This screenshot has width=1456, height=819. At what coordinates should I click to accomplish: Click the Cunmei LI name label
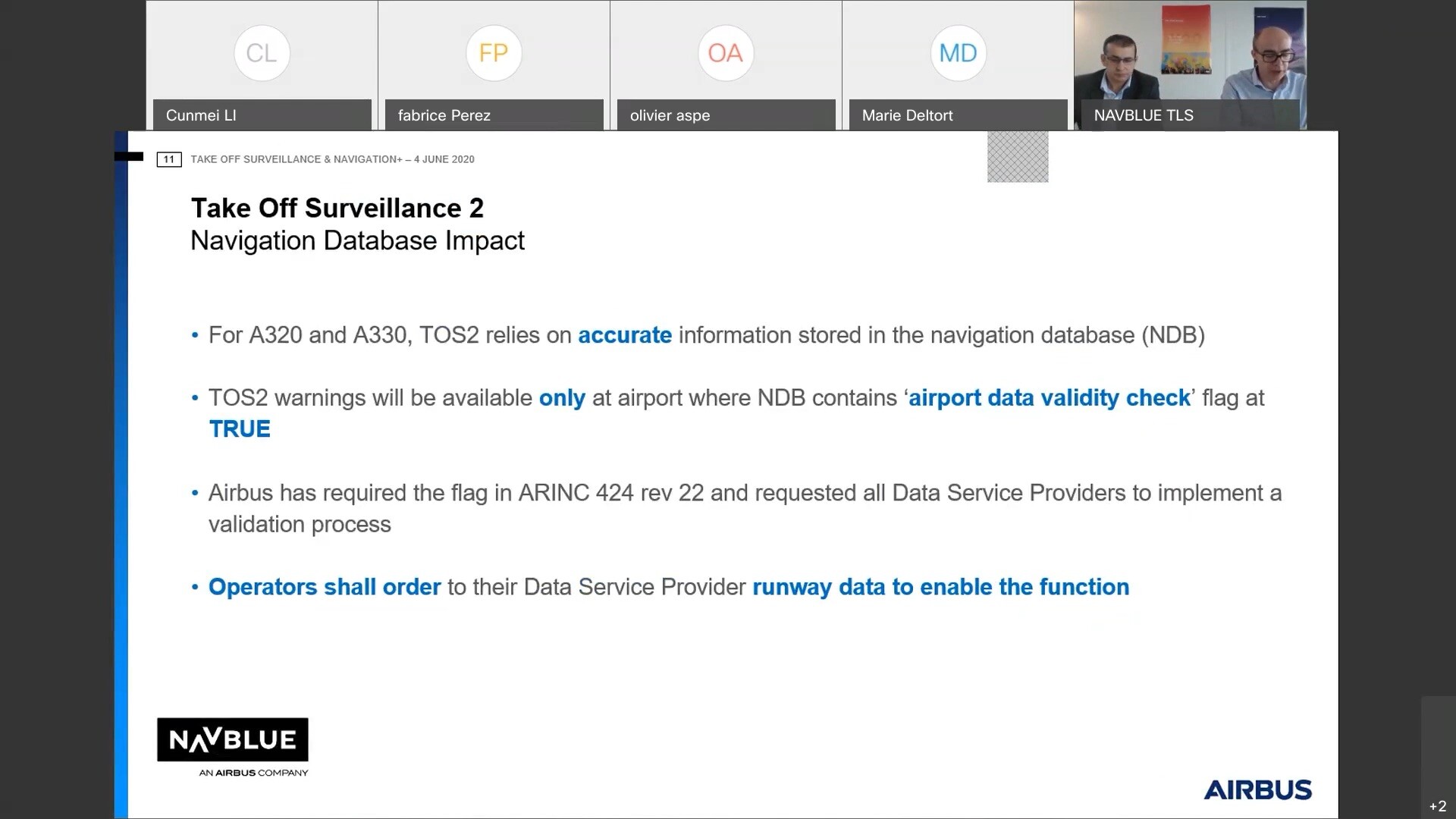click(x=202, y=115)
